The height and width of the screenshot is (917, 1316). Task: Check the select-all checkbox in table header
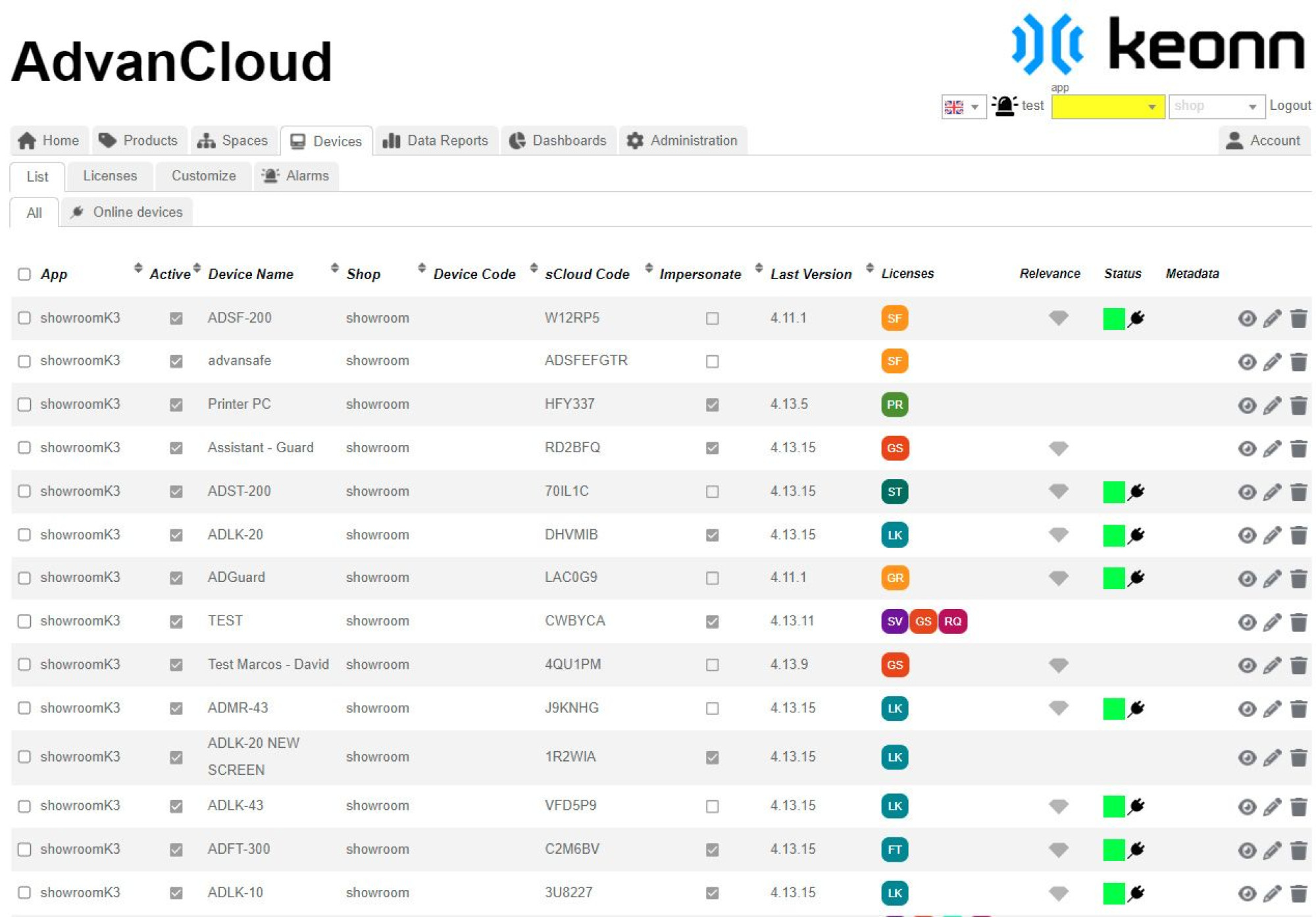point(24,275)
